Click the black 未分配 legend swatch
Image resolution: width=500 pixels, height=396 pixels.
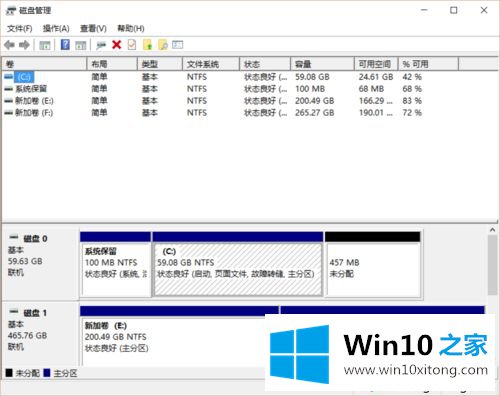click(x=9, y=373)
